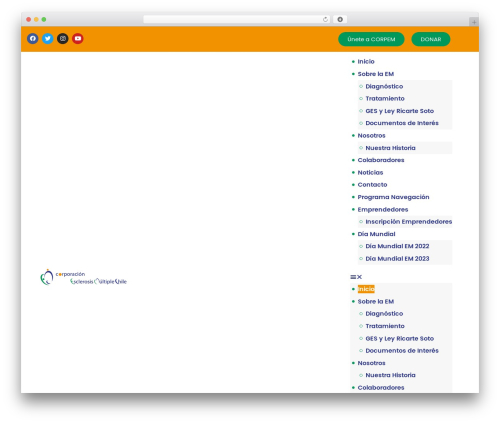Image resolution: width=500 pixels, height=423 pixels.
Task: Open Programa Navegación link
Action: tap(393, 197)
